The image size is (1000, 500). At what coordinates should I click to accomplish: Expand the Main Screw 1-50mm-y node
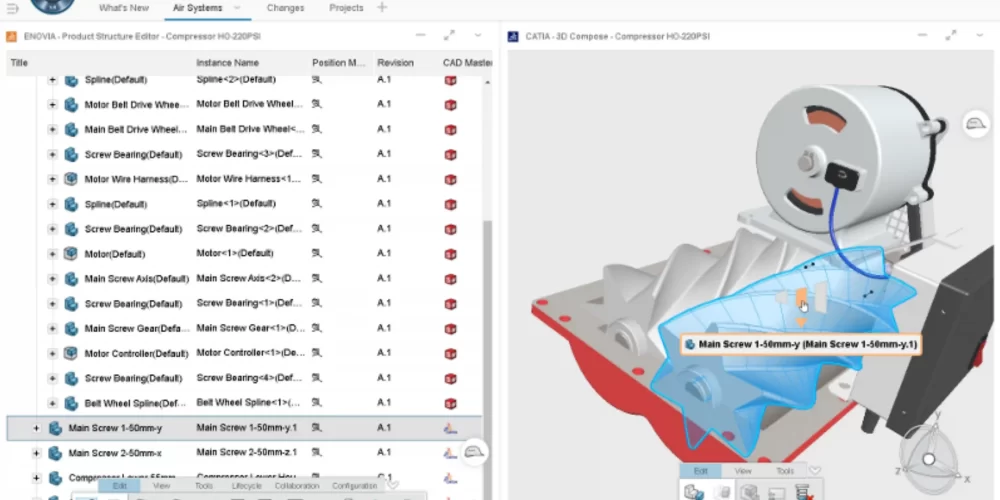point(36,428)
